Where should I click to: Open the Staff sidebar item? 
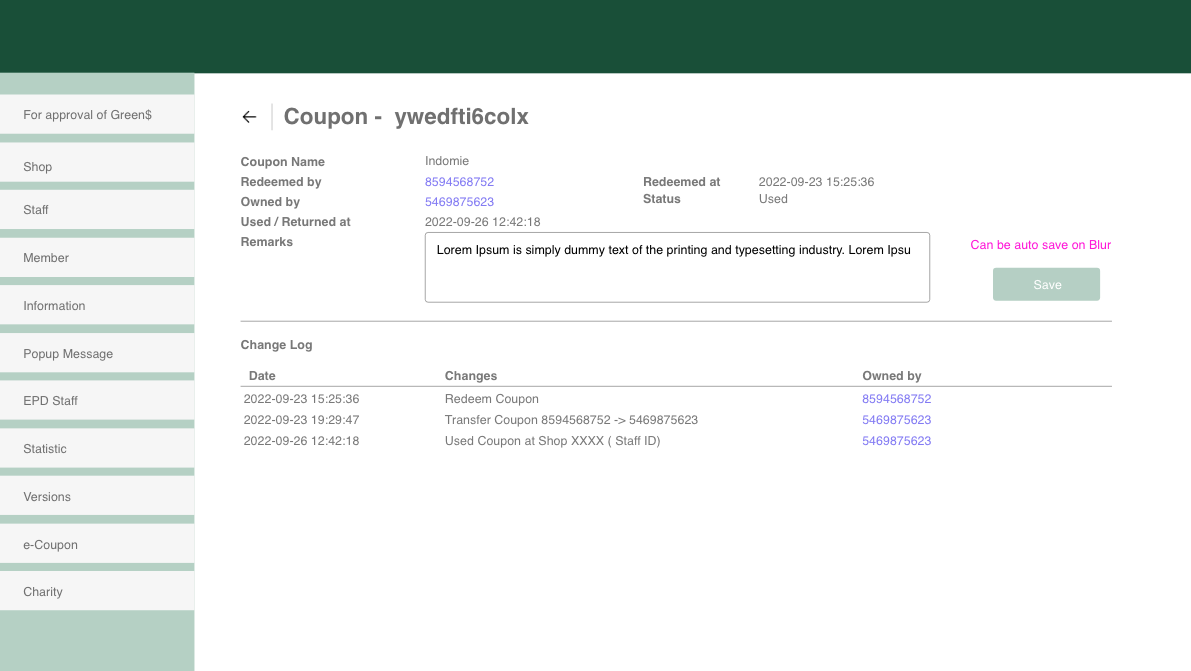(97, 210)
